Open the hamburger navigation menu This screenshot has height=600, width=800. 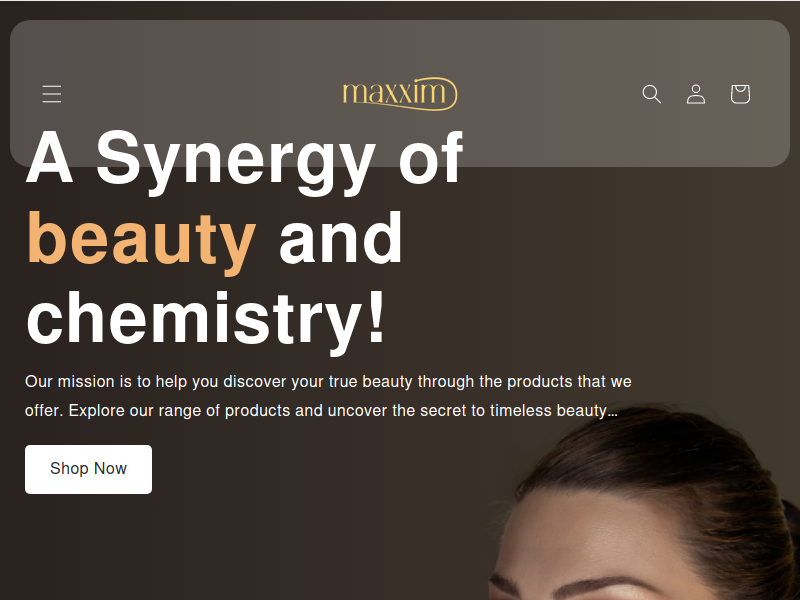tap(52, 94)
